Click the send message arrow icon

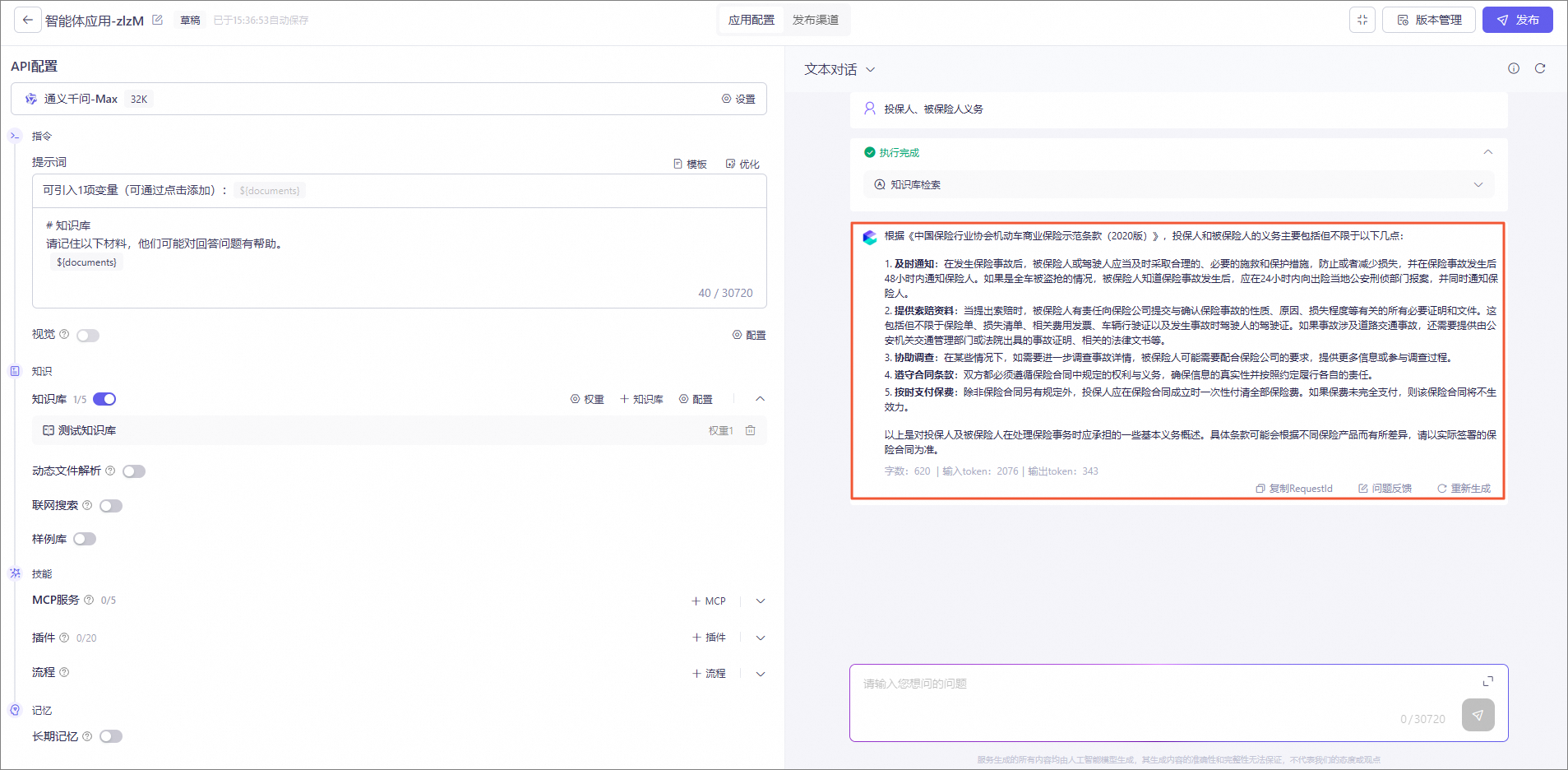1478,715
